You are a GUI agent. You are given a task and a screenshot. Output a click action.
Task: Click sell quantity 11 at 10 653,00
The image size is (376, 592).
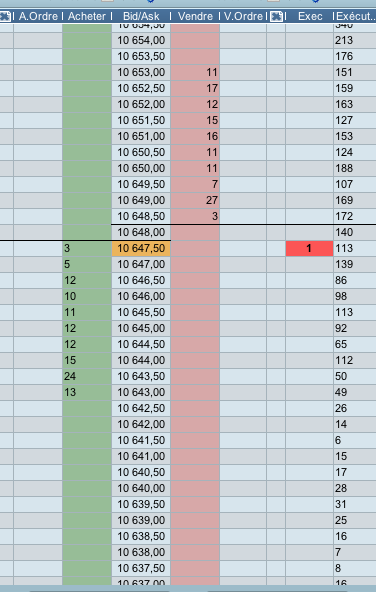click(x=195, y=72)
